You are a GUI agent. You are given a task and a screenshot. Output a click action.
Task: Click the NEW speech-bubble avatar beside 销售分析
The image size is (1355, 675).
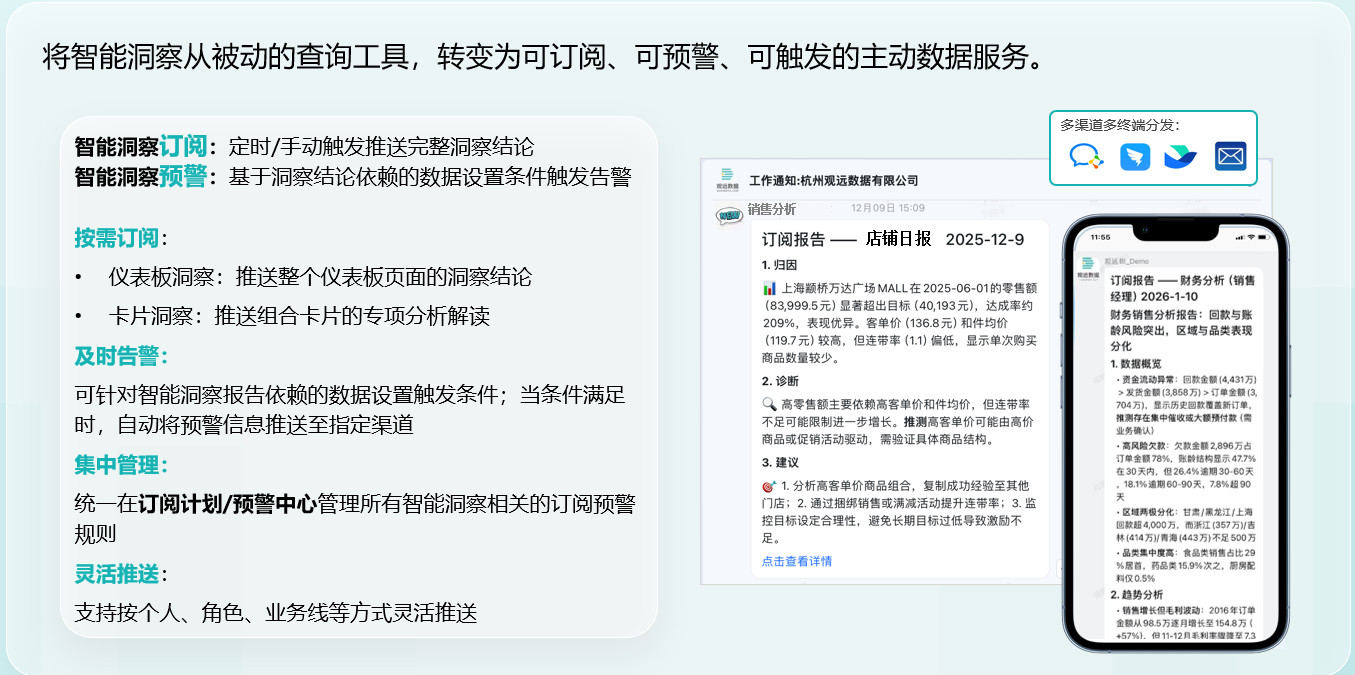point(729,214)
